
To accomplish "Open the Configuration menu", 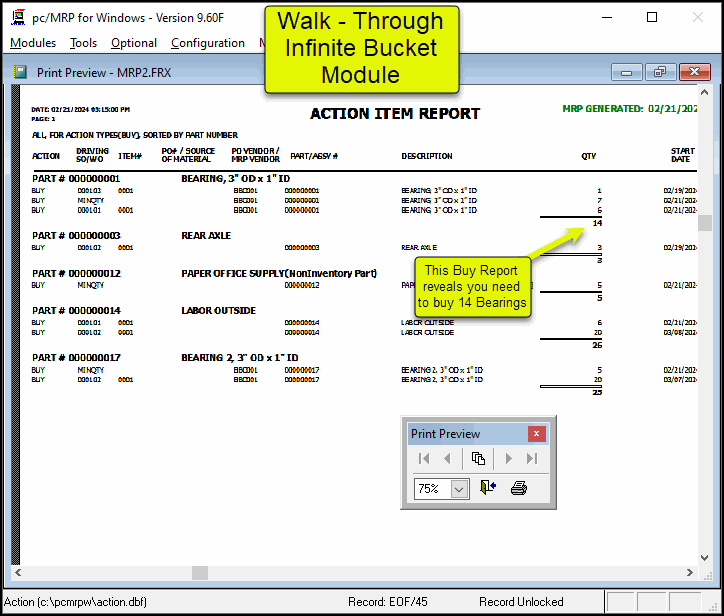I will point(208,43).
